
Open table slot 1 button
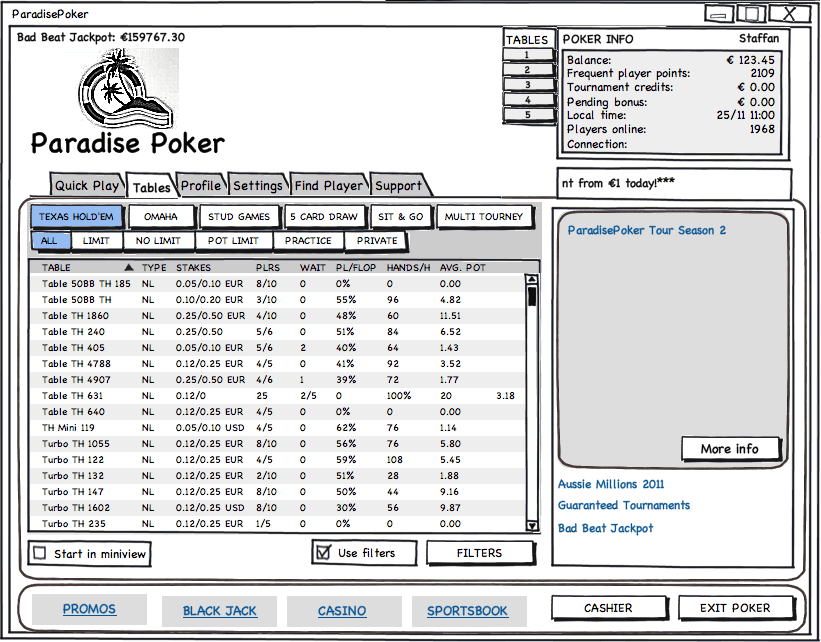[528, 54]
